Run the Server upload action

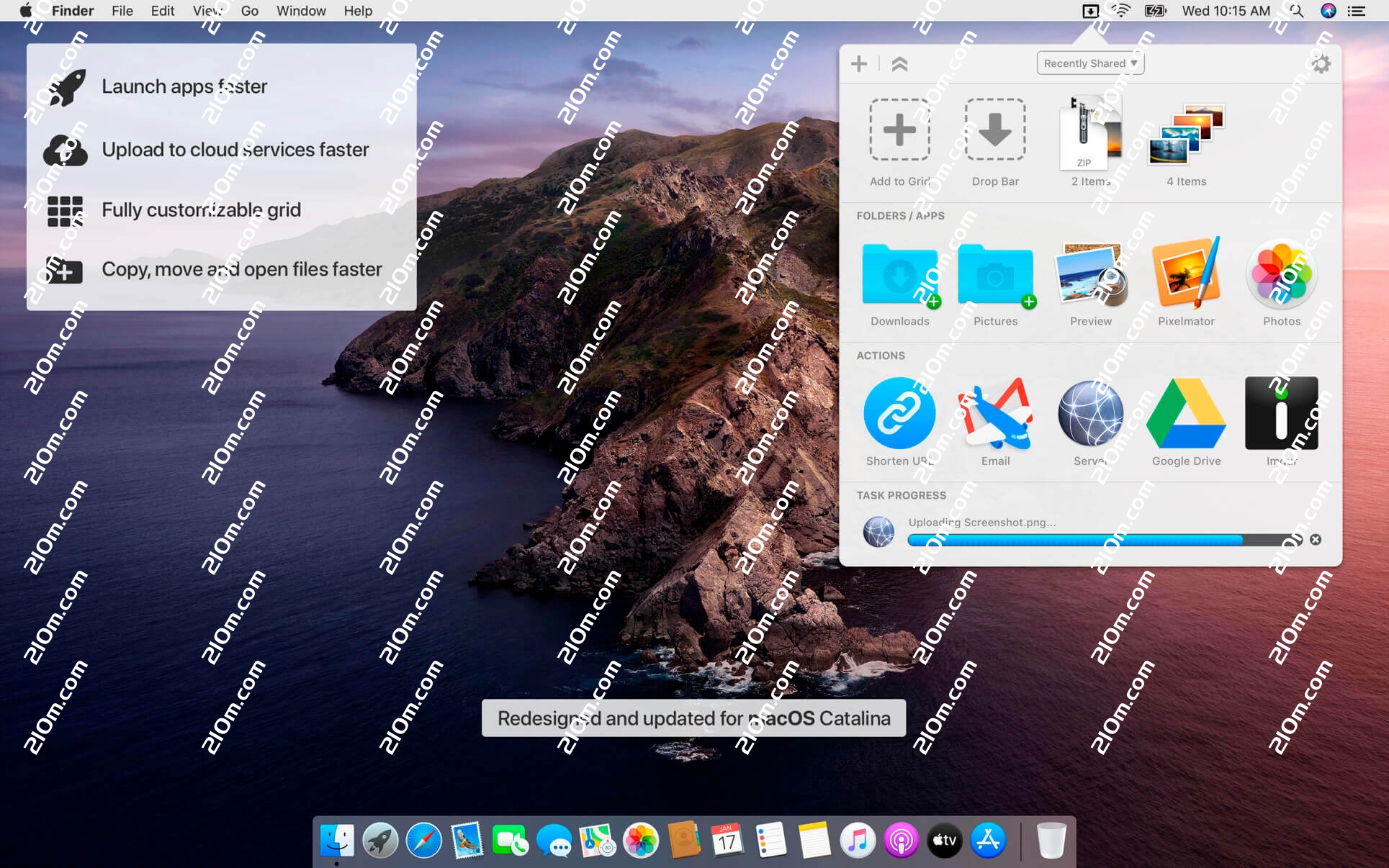click(1090, 422)
